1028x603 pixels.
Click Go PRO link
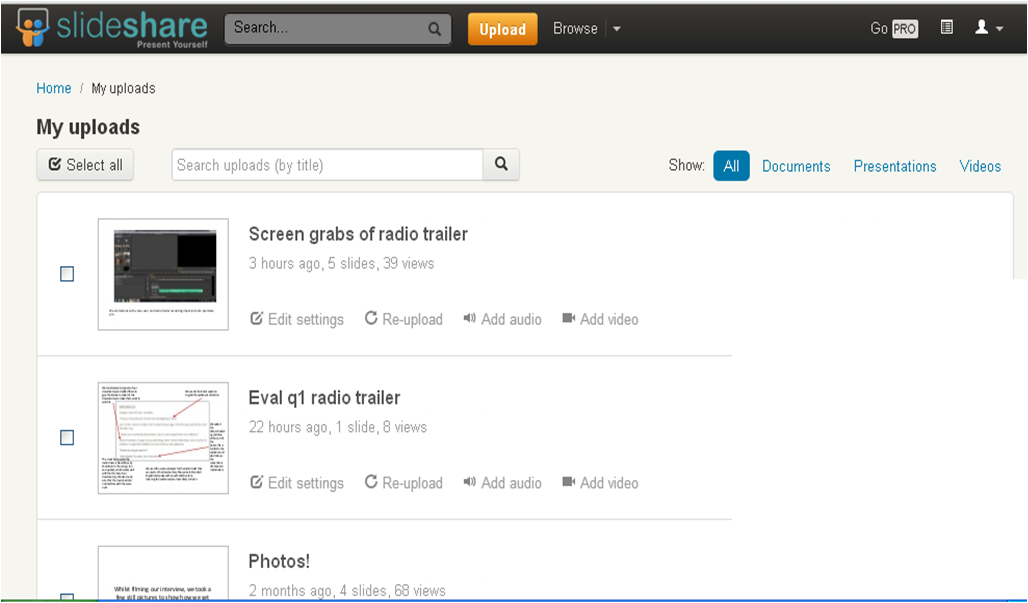tap(894, 28)
